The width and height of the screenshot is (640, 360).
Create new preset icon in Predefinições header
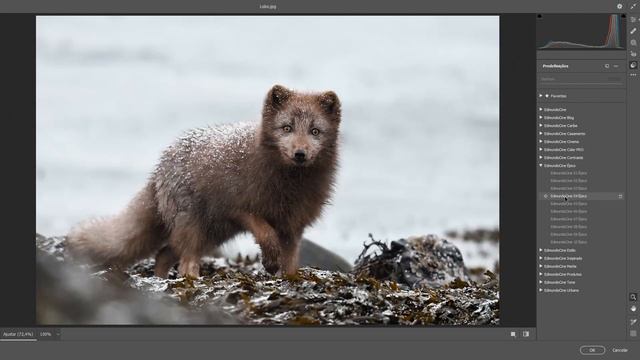[x=607, y=66]
